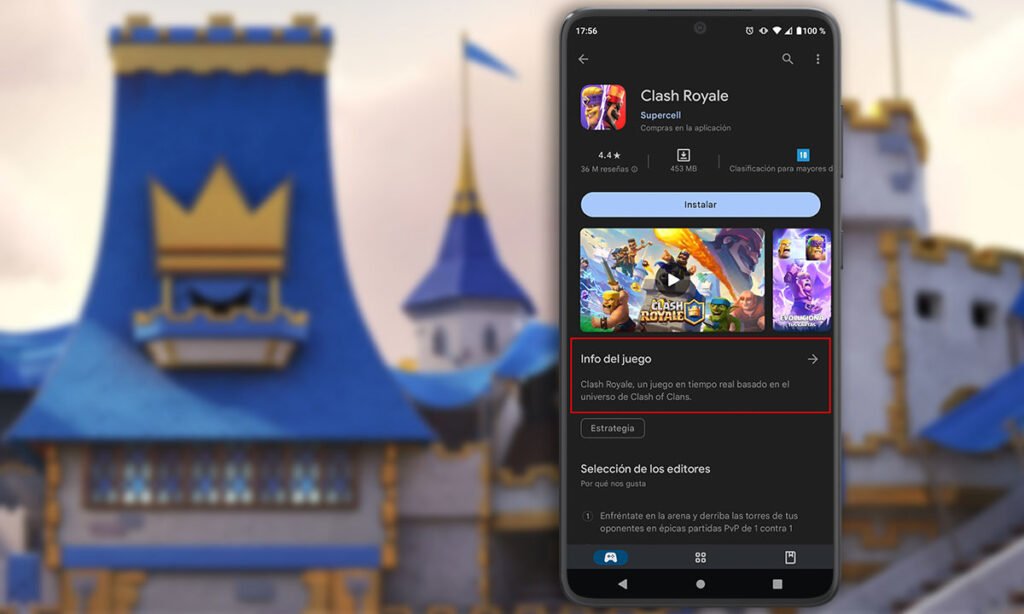This screenshot has height=614, width=1024.
Task: Tap Android back triangle navigation button
Action: 622,584
